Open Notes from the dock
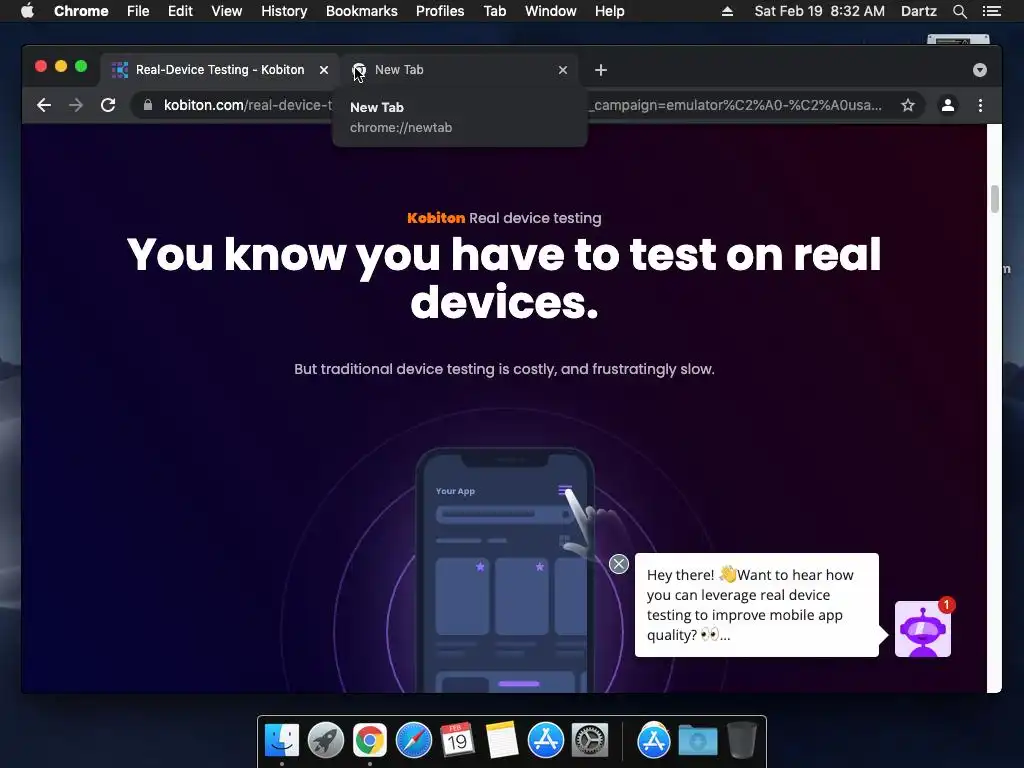The height and width of the screenshot is (768, 1024). 502,741
